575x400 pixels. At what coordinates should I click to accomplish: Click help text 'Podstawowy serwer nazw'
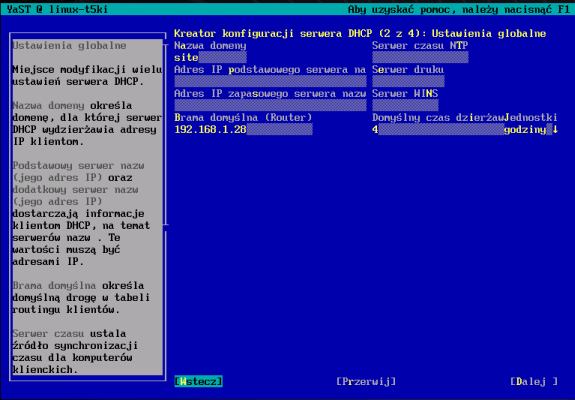(78, 165)
